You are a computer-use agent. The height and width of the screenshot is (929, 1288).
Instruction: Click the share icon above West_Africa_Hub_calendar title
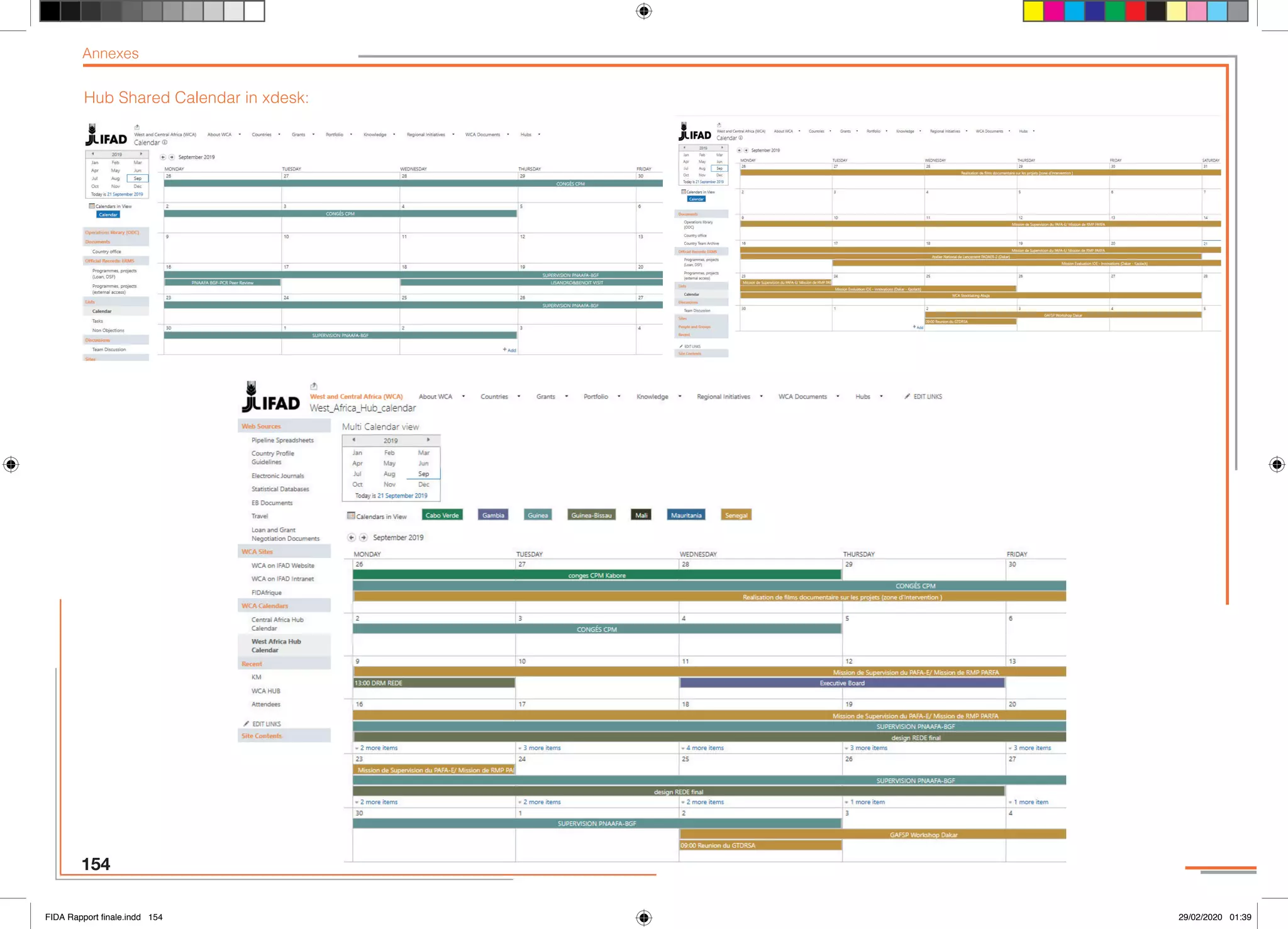point(314,386)
